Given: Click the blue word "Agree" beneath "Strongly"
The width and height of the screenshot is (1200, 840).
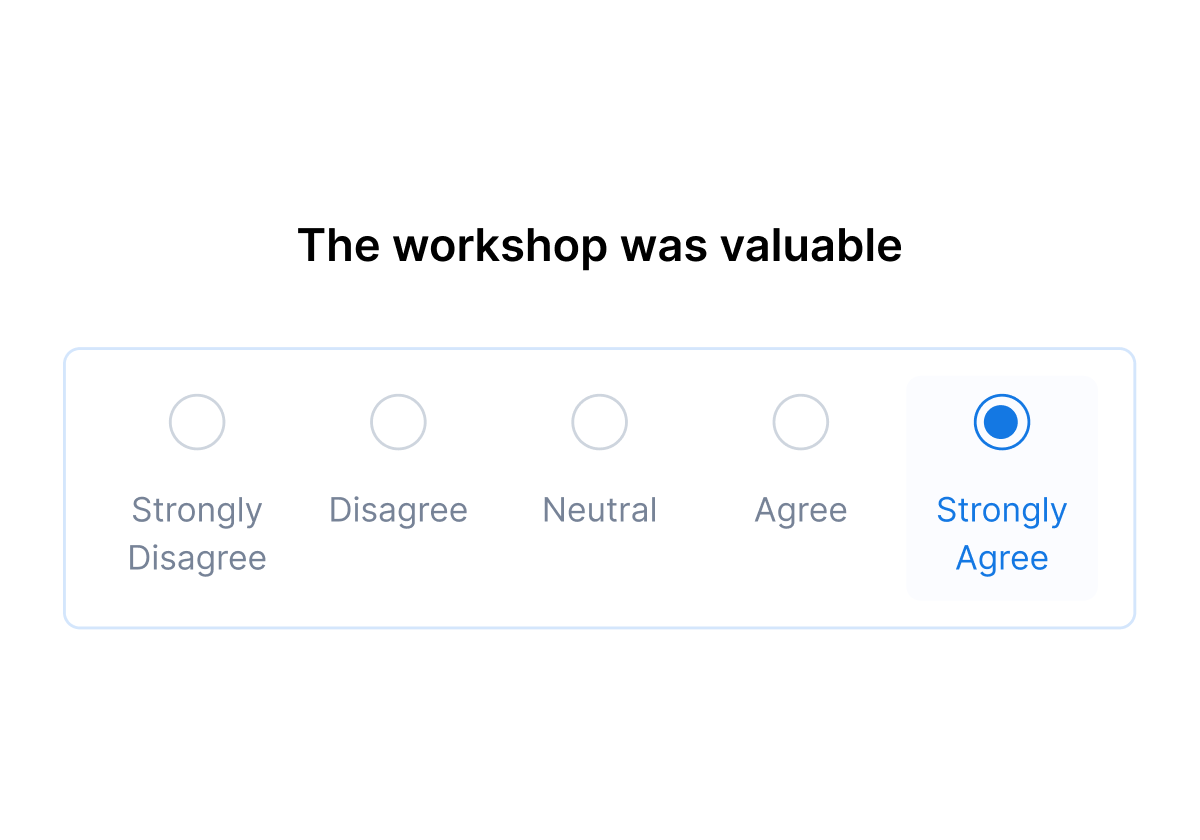Looking at the screenshot, I should 1001,558.
